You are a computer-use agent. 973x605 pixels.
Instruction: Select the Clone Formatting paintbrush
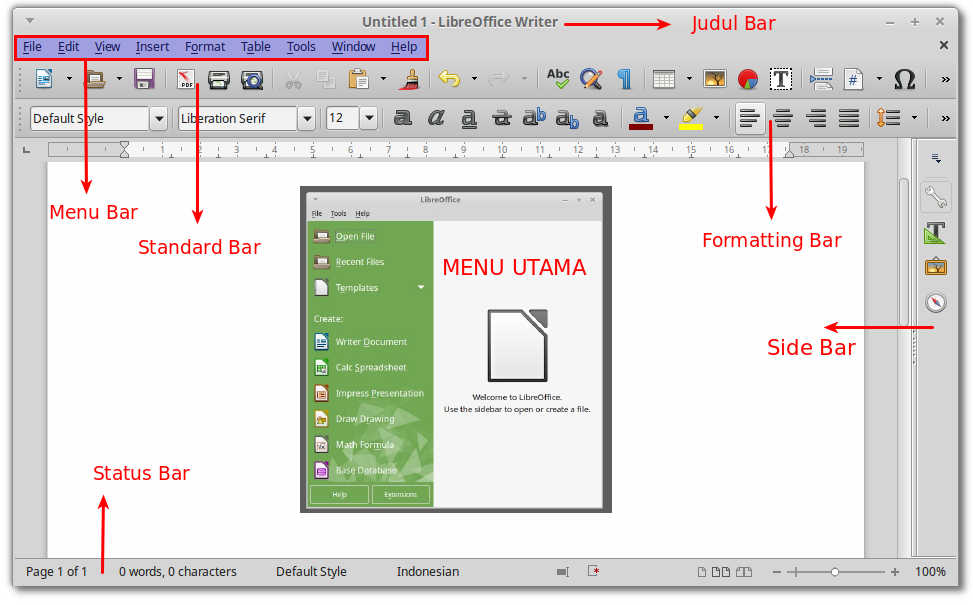tap(410, 79)
